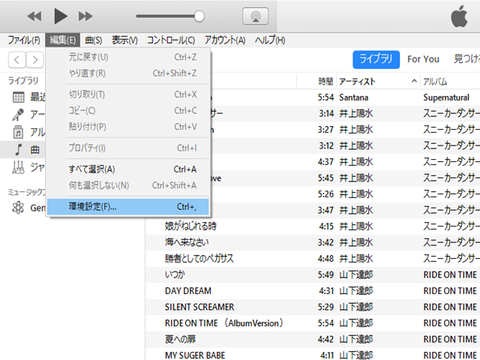Click the volume slider knob
This screenshot has height=360, width=480.
(x=199, y=16)
